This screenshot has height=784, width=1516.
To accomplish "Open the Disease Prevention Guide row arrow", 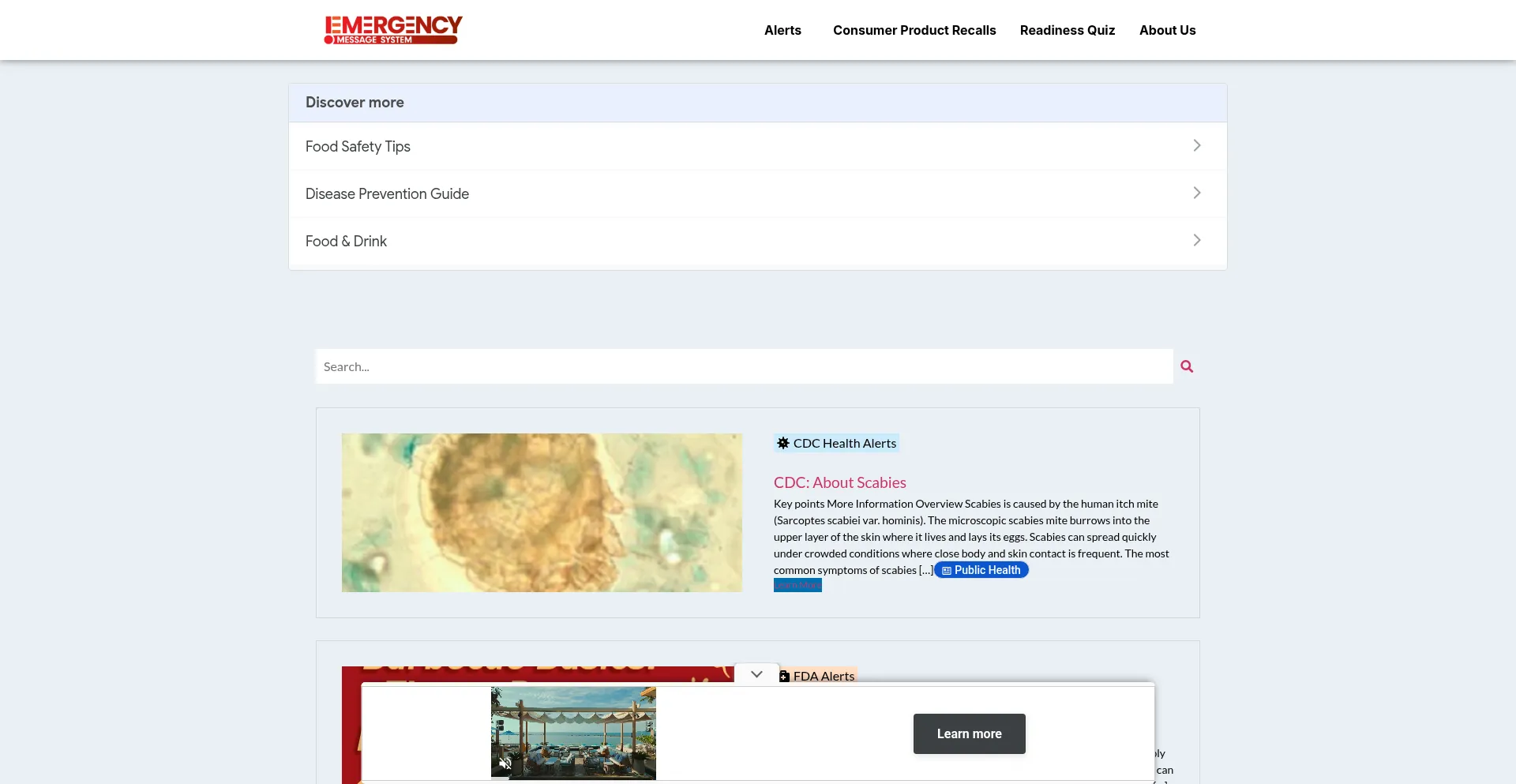I will click(x=1197, y=193).
